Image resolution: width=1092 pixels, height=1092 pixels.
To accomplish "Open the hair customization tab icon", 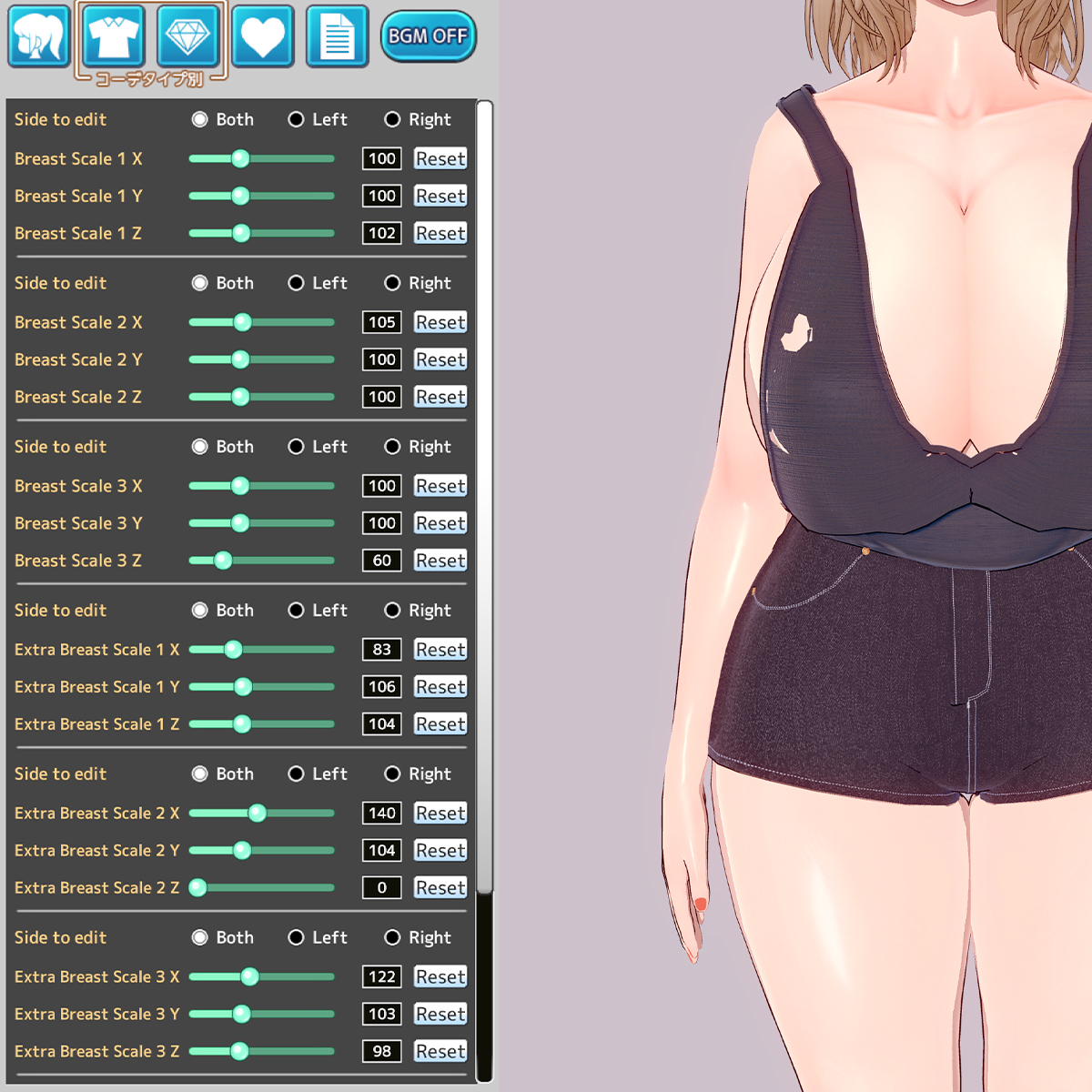I will point(39,36).
